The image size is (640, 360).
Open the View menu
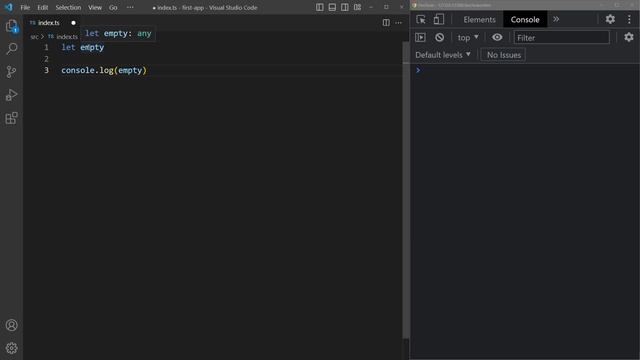click(x=95, y=7)
